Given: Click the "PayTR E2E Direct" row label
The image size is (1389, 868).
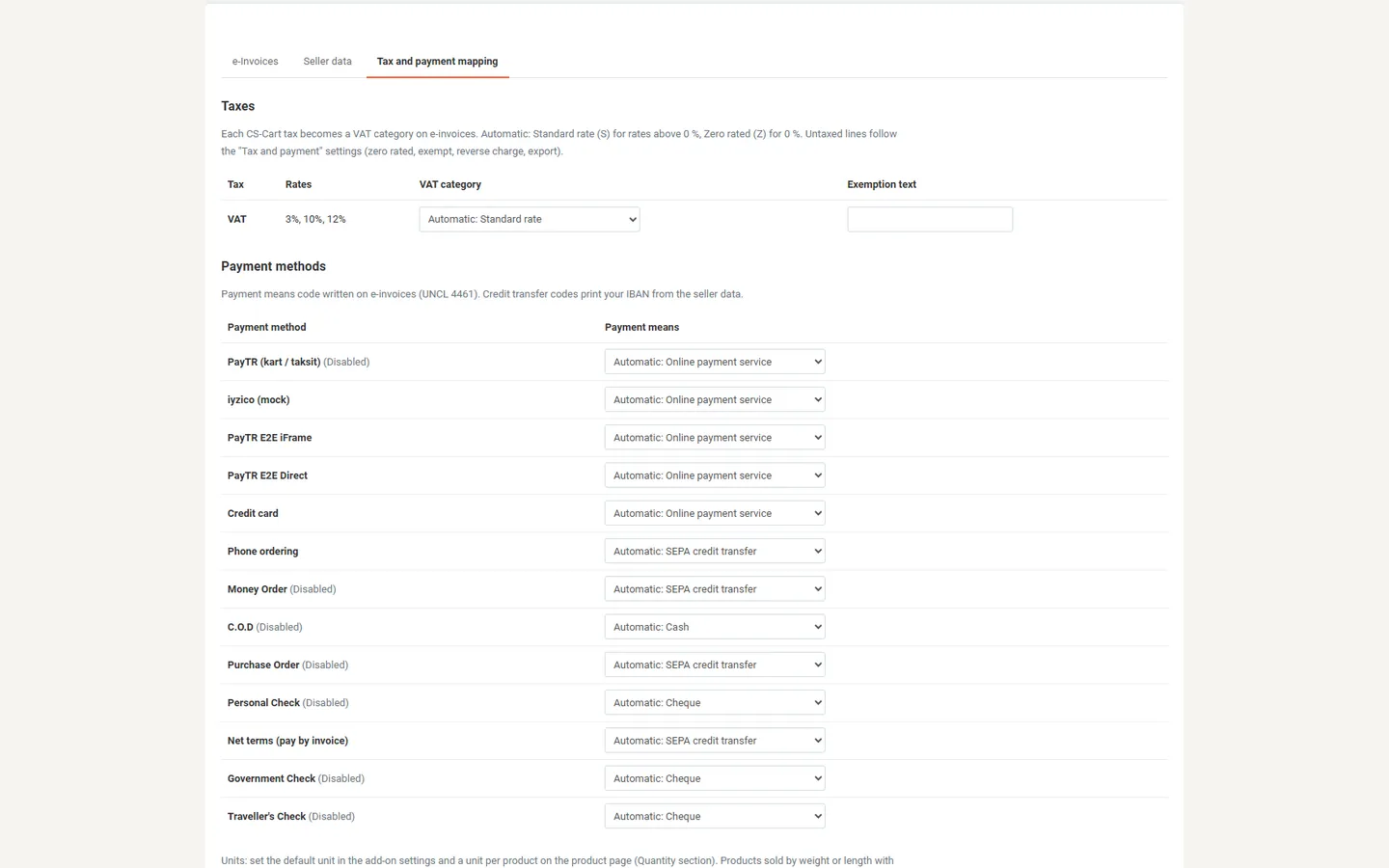Looking at the screenshot, I should click(x=267, y=475).
